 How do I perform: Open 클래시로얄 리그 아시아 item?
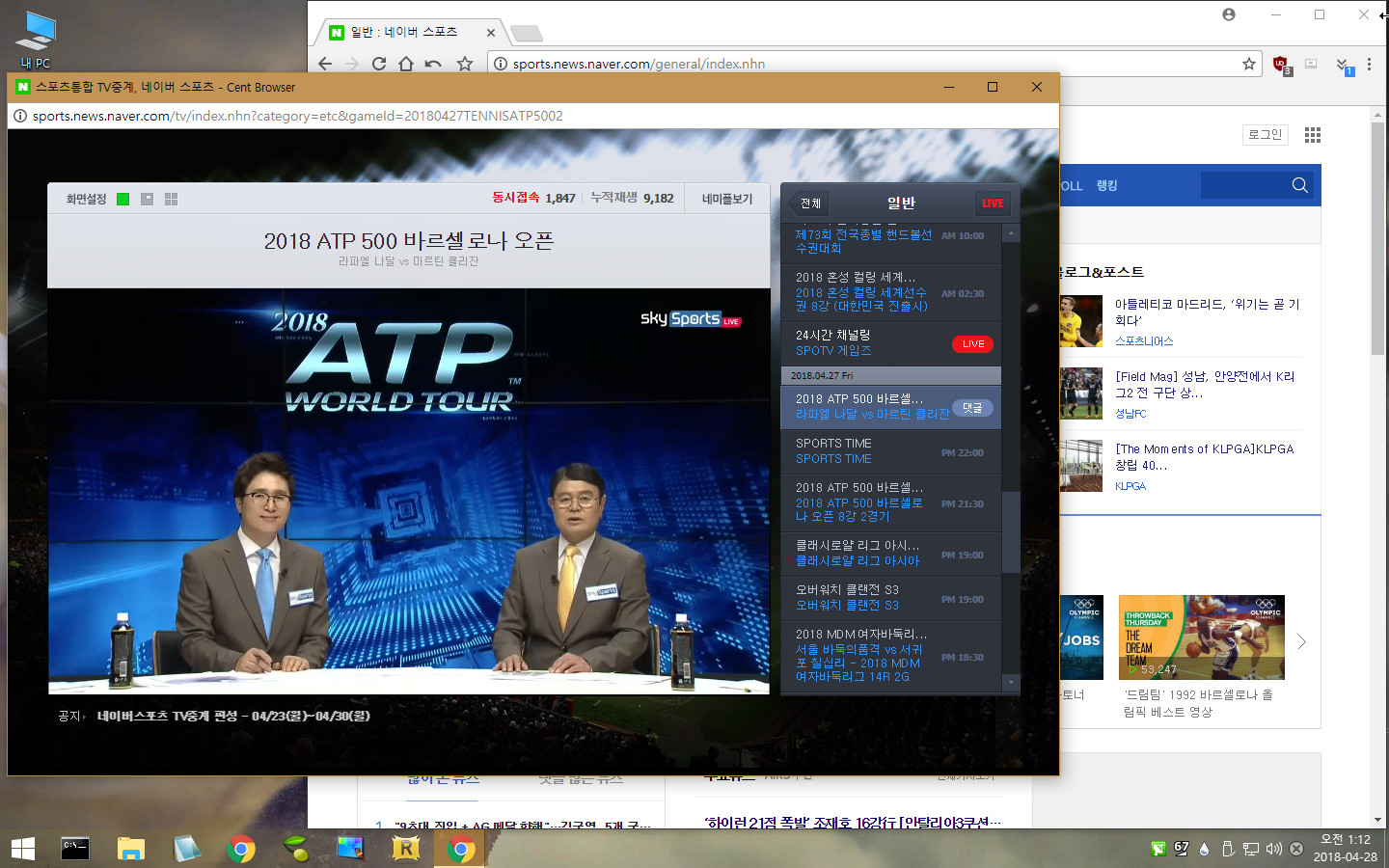pyautogui.click(x=890, y=554)
